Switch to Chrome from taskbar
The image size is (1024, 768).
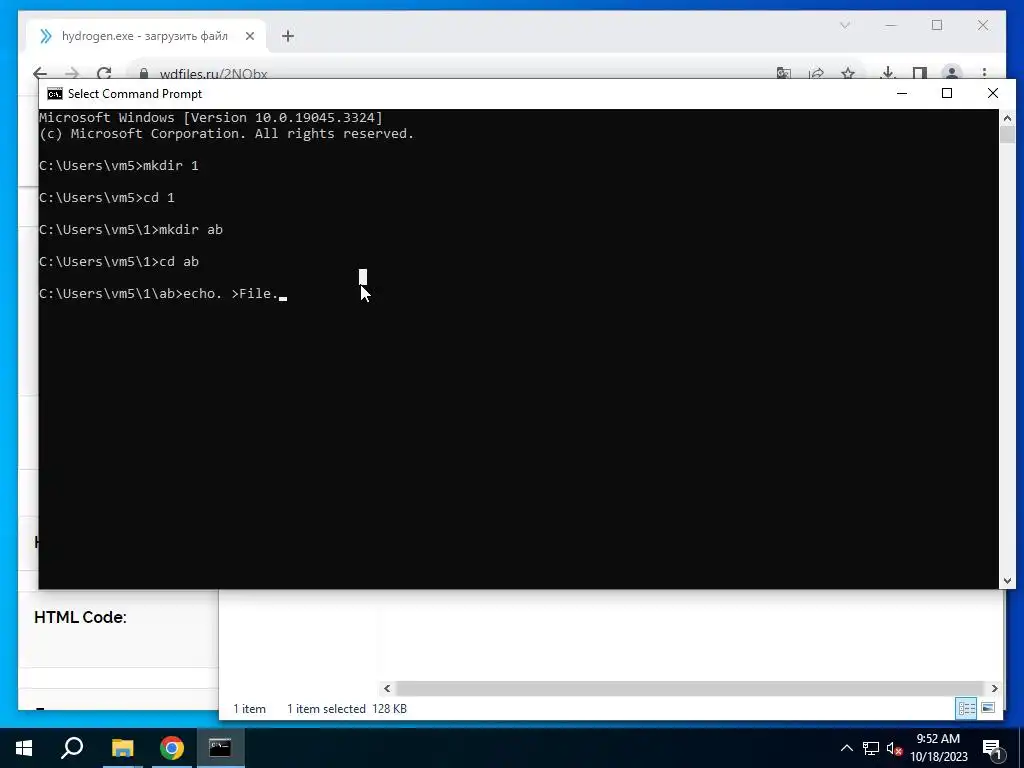tap(172, 748)
